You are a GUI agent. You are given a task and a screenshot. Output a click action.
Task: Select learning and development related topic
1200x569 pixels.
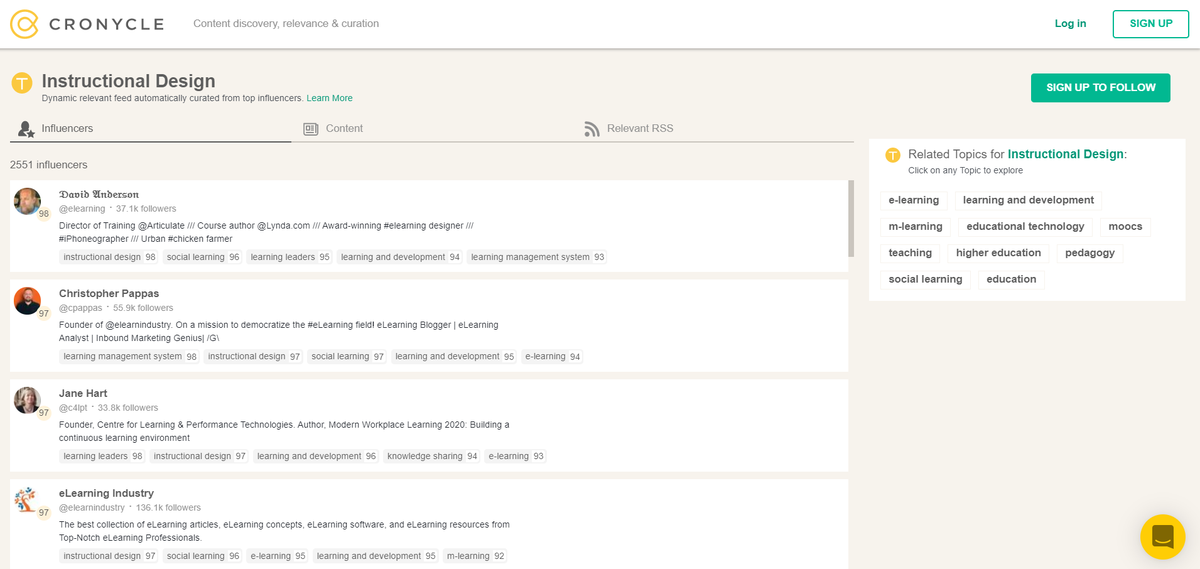pyautogui.click(x=1028, y=200)
